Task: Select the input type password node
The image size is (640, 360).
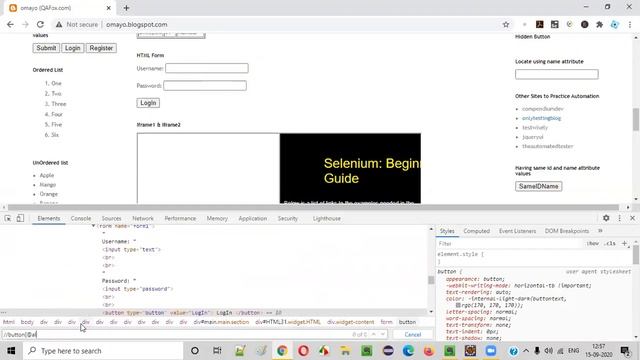Action: click(138, 289)
